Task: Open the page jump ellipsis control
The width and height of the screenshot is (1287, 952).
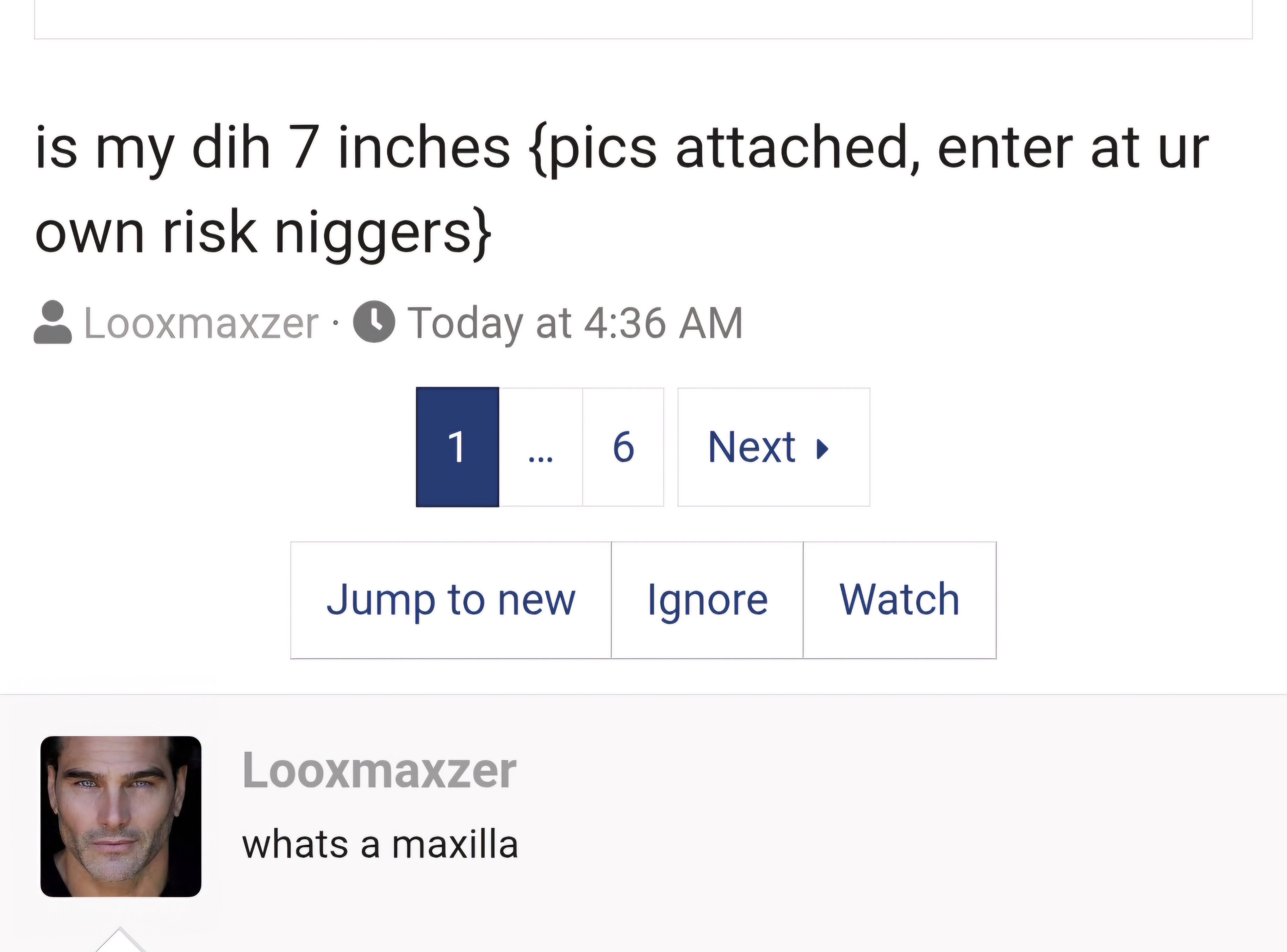Action: (540, 455)
